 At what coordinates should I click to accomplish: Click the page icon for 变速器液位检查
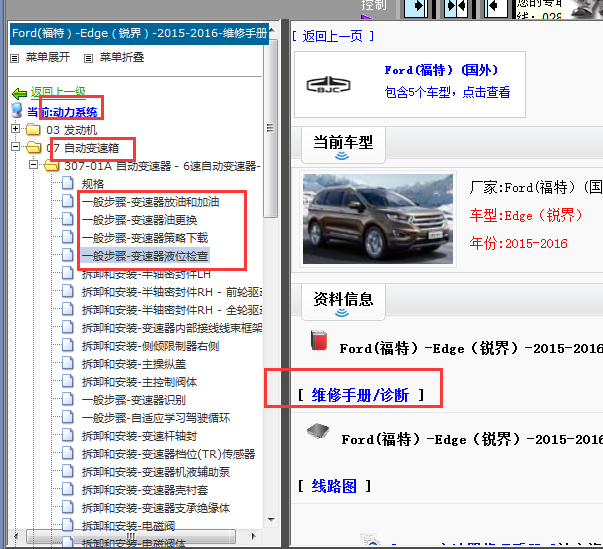click(68, 255)
